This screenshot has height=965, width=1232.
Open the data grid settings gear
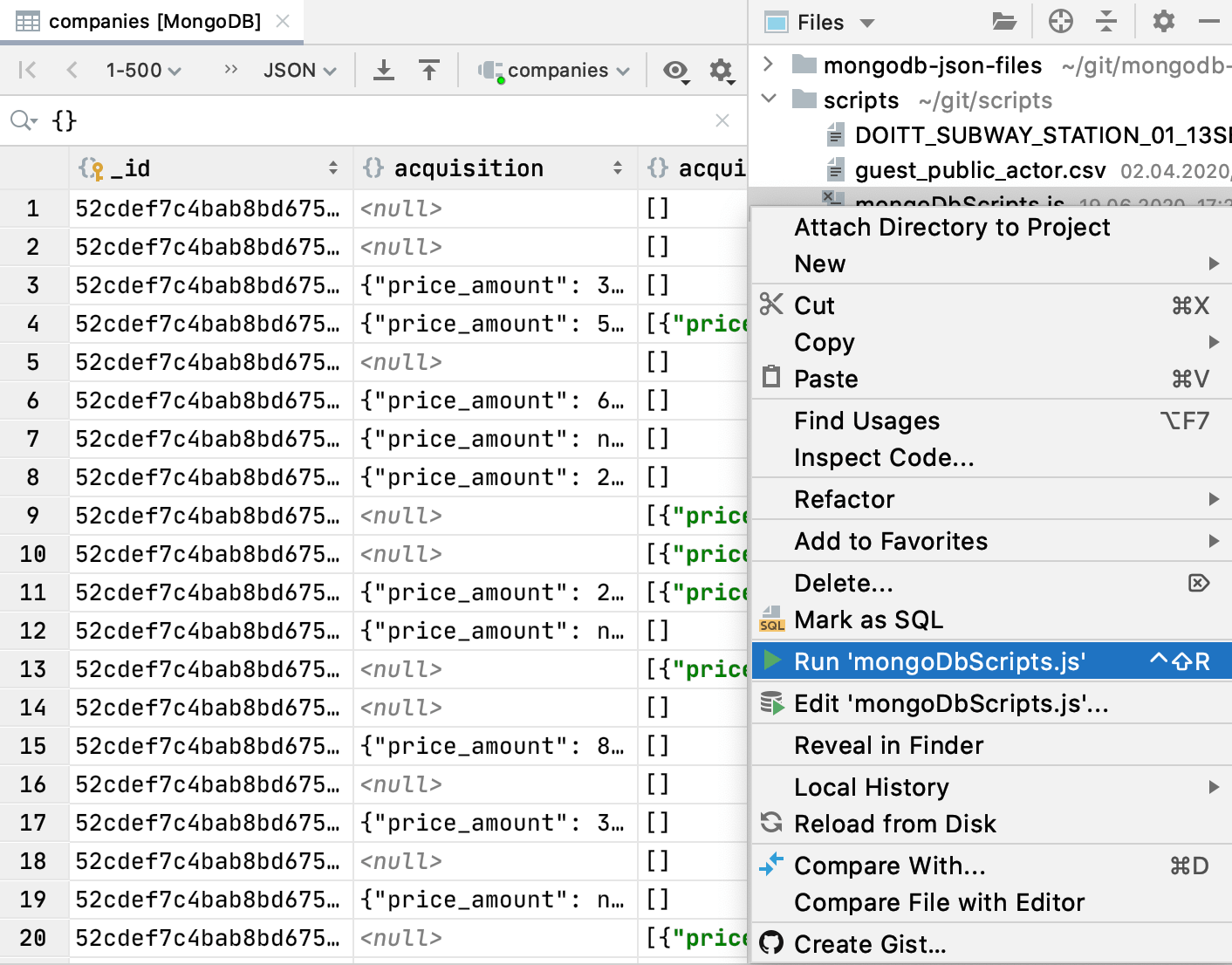[x=721, y=71]
